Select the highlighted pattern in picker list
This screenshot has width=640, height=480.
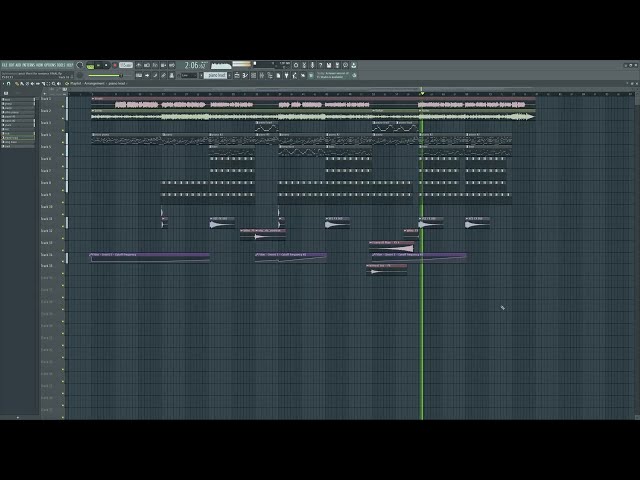[18, 138]
